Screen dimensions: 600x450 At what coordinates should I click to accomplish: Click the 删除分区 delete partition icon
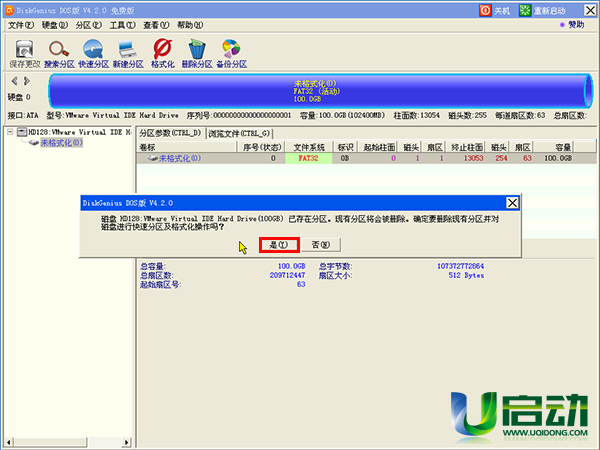coord(197,54)
